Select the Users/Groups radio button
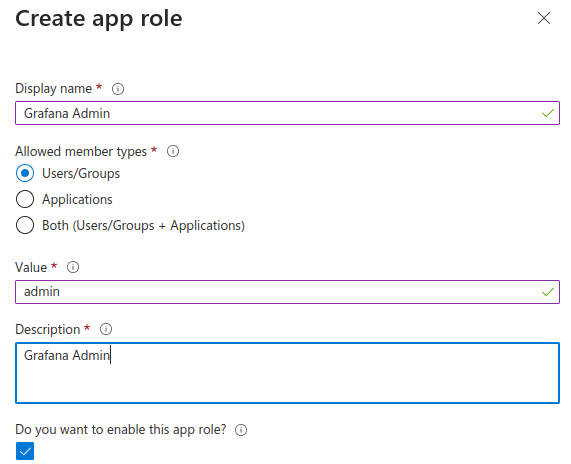Image resolution: width=571 pixels, height=464 pixels. pyautogui.click(x=25, y=173)
